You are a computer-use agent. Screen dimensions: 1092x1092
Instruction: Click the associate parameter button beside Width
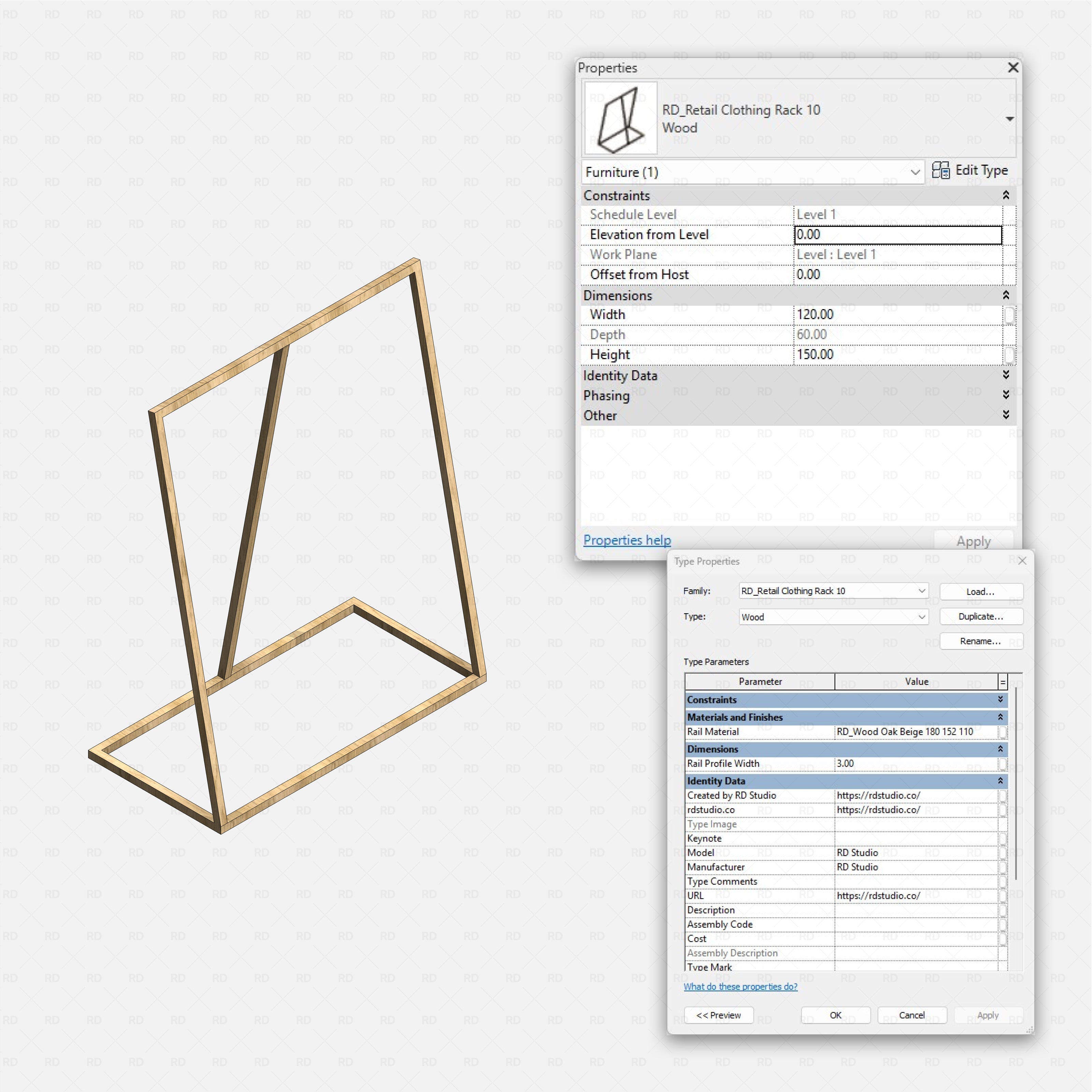click(1009, 315)
